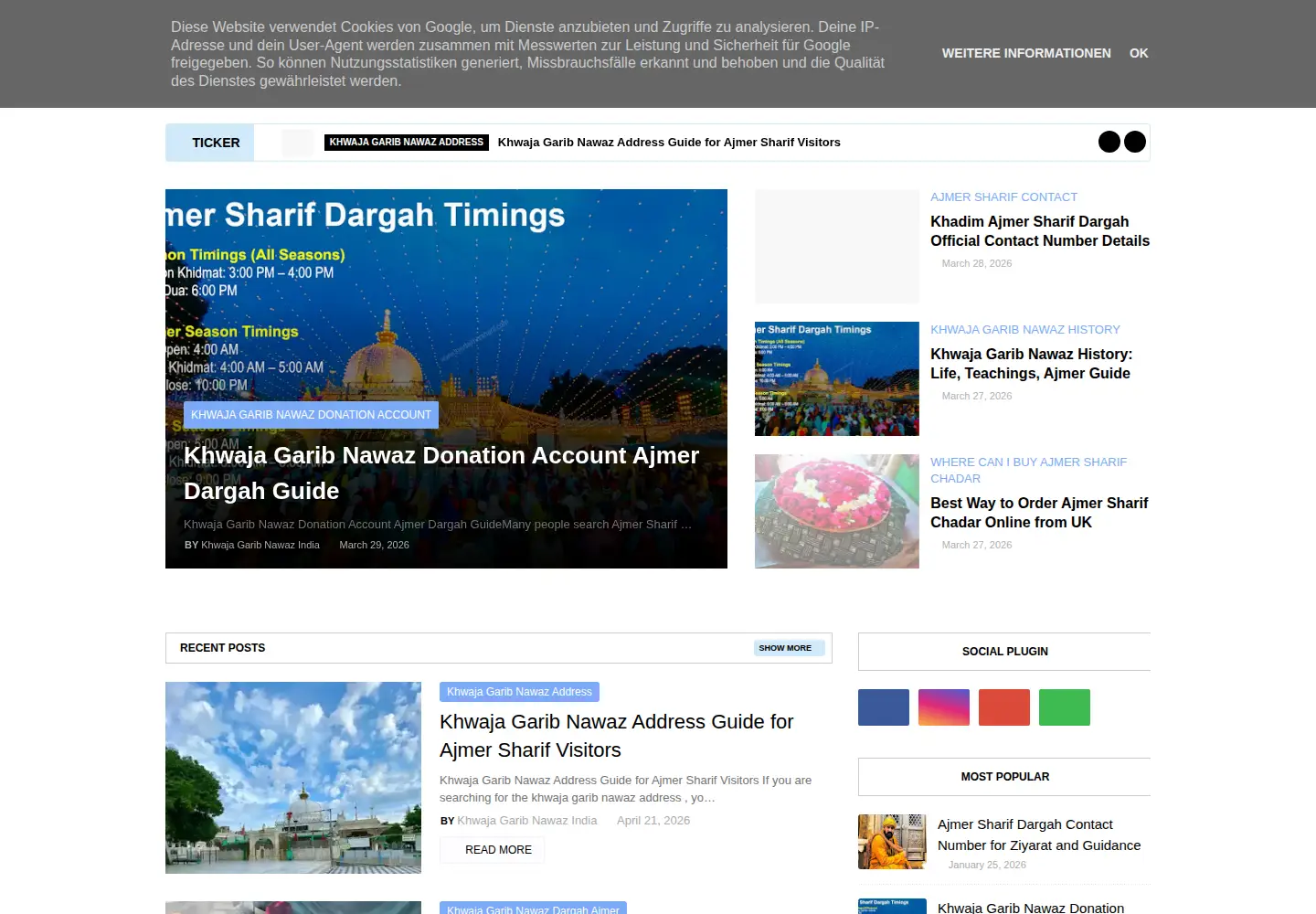Viewport: 1316px width, 914px height.
Task: Click the TICKER label
Action: pos(216,143)
